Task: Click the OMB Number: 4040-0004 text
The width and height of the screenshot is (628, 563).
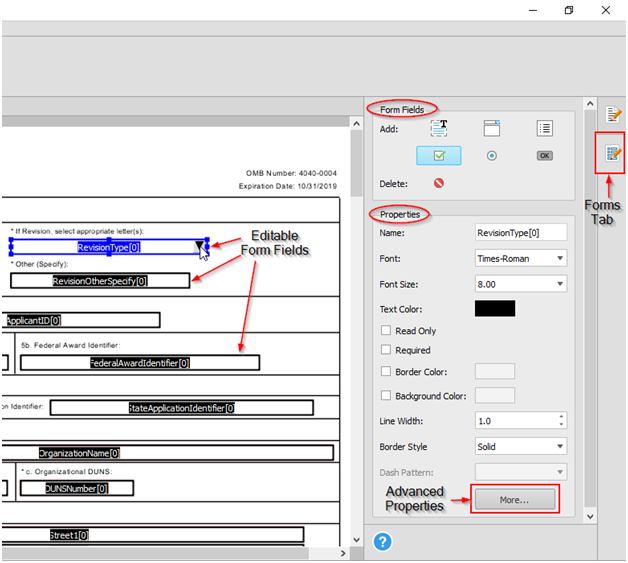Action: pos(291,173)
